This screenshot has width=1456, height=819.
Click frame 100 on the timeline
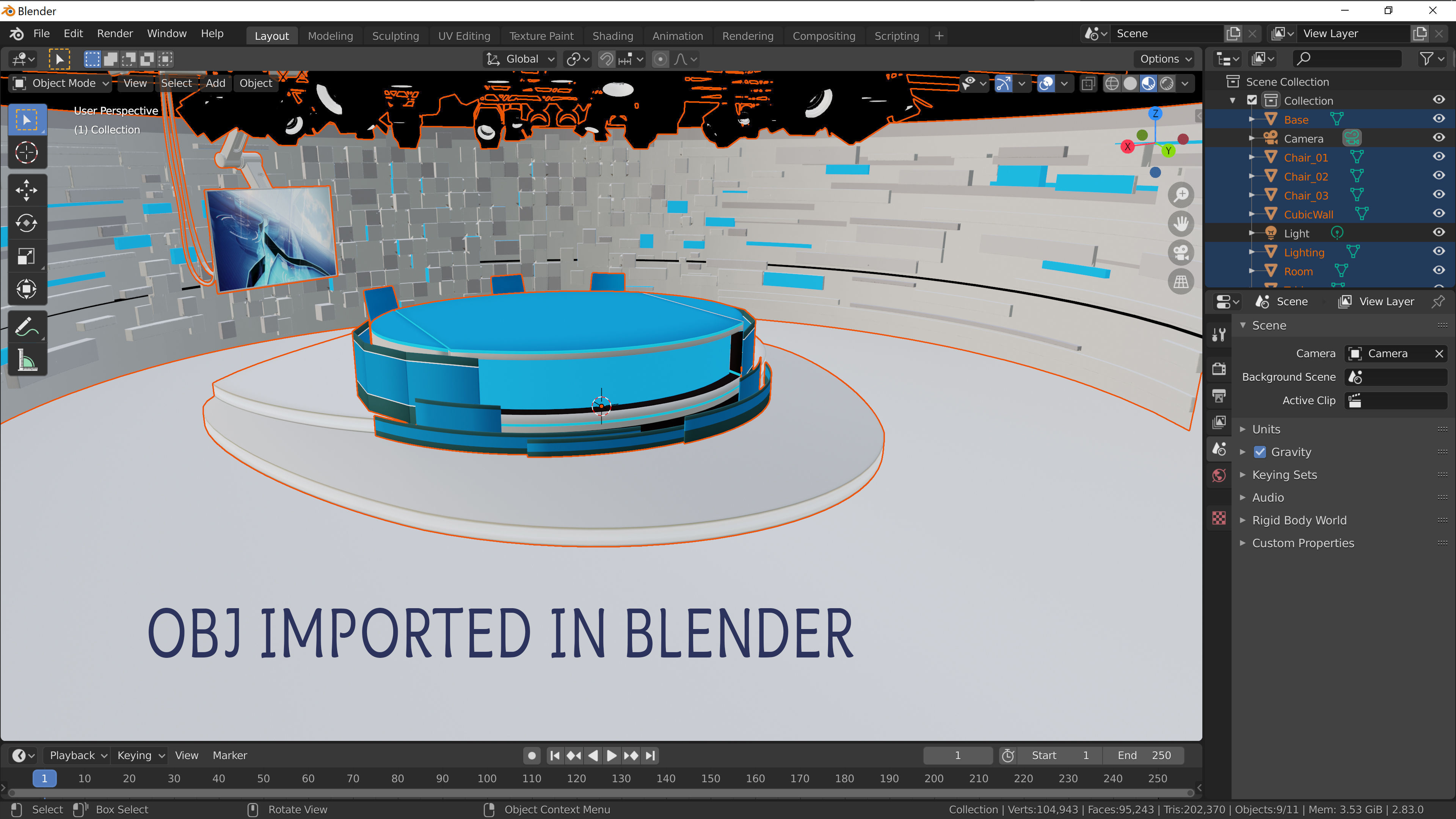click(x=486, y=778)
